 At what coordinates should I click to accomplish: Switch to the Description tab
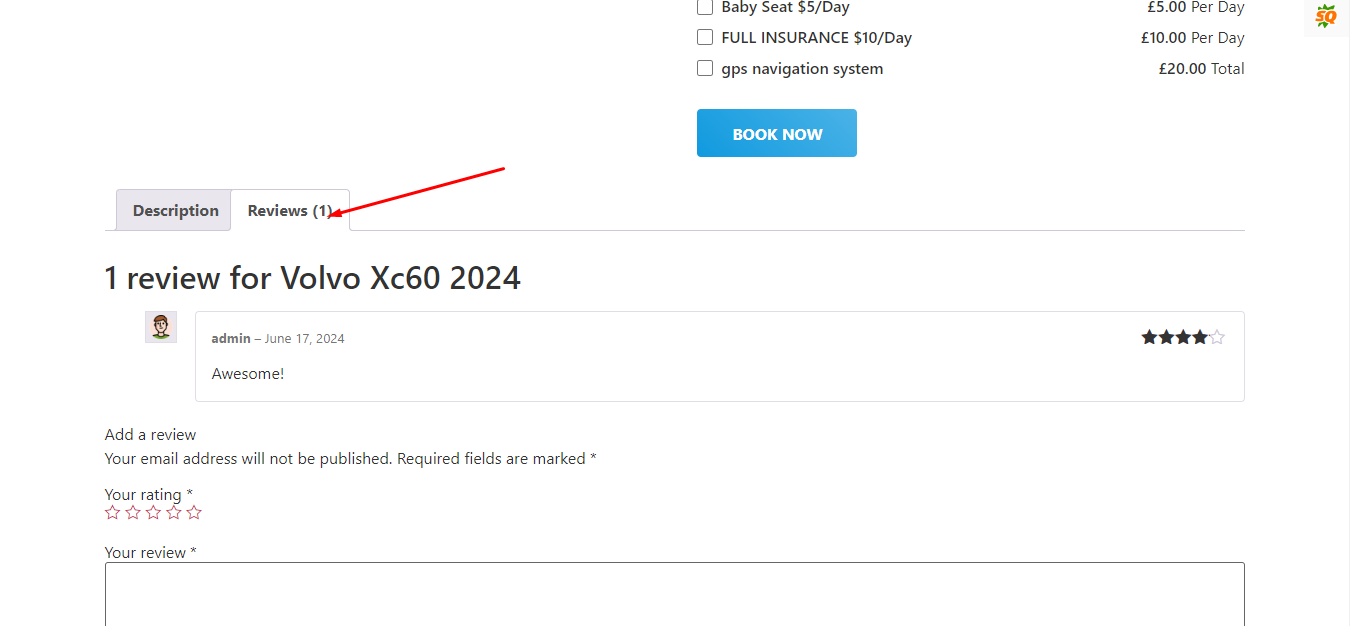click(175, 210)
